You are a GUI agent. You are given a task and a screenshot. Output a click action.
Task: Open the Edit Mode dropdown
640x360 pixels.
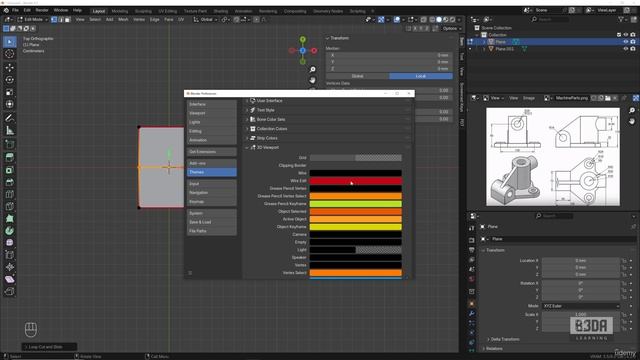(x=33, y=19)
